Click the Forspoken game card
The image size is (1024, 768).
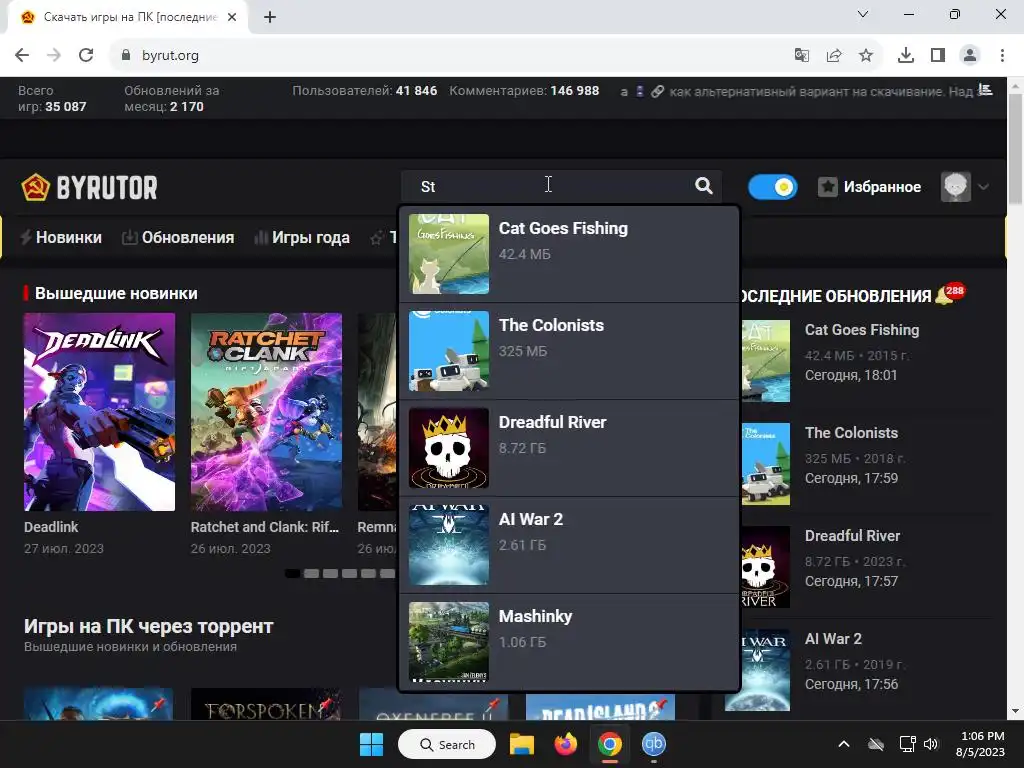coord(266,704)
